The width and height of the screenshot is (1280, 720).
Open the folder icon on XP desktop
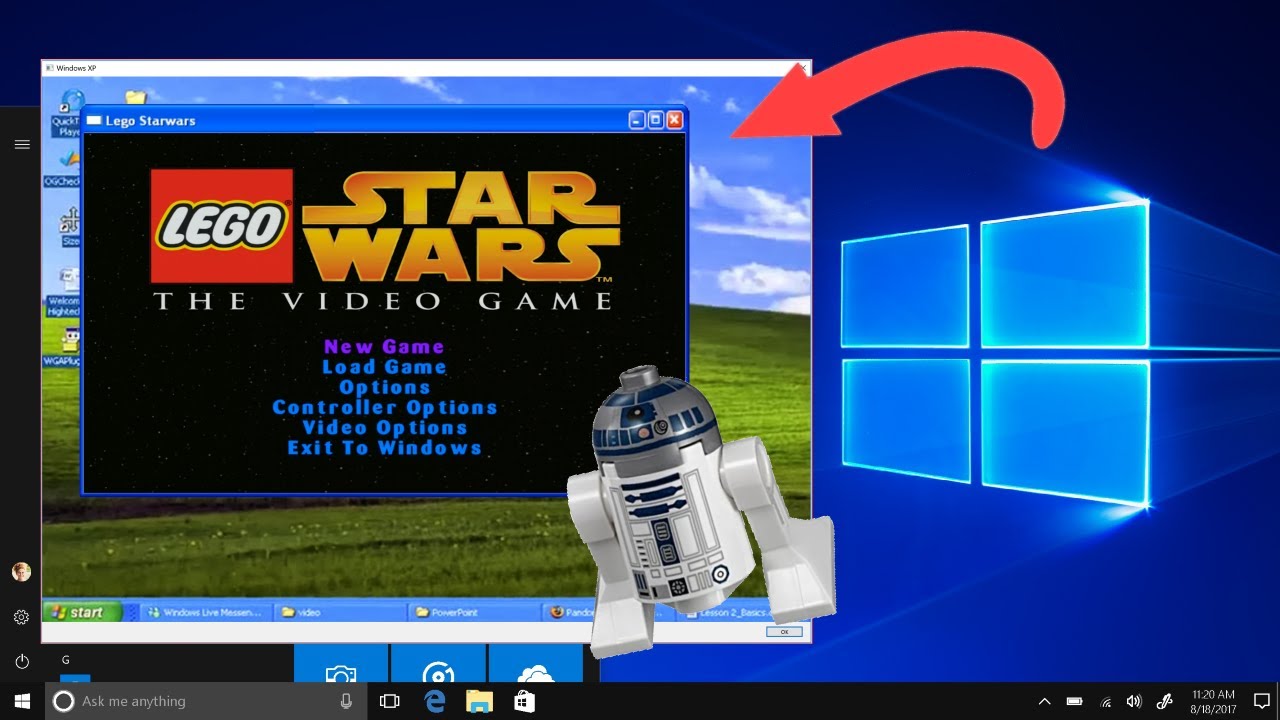136,97
